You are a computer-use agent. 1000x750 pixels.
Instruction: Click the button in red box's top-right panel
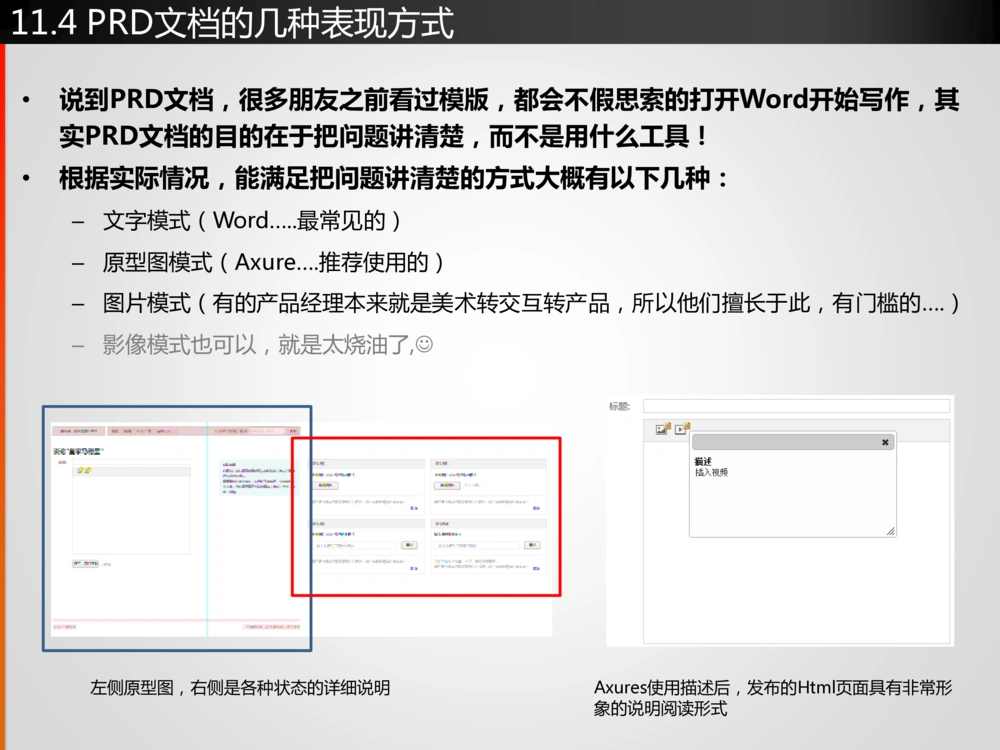(447, 485)
